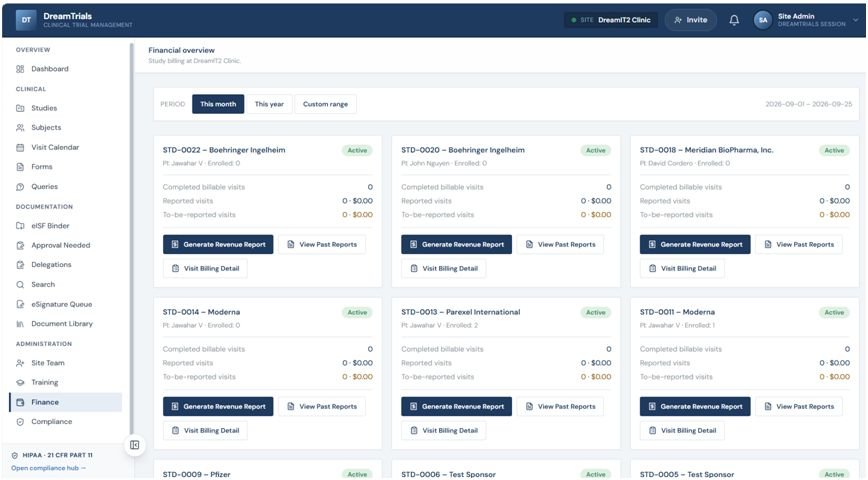Generate Revenue Report for STD-0011 Moderna
868x480 pixels.
(695, 406)
